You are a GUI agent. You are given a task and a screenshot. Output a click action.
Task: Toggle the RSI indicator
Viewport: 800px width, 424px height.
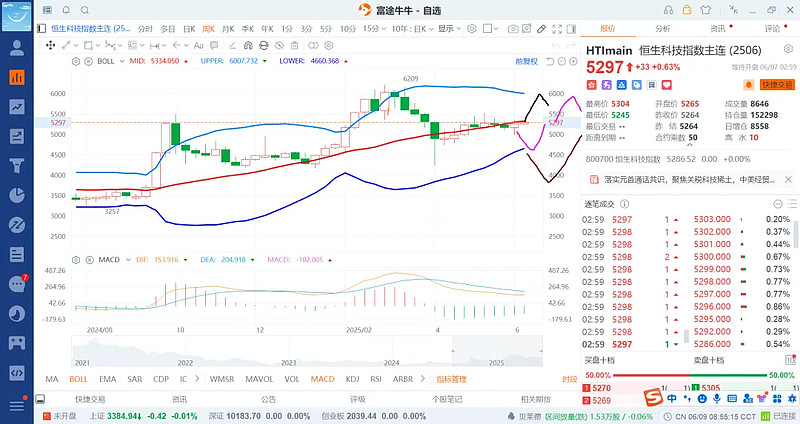pos(376,379)
